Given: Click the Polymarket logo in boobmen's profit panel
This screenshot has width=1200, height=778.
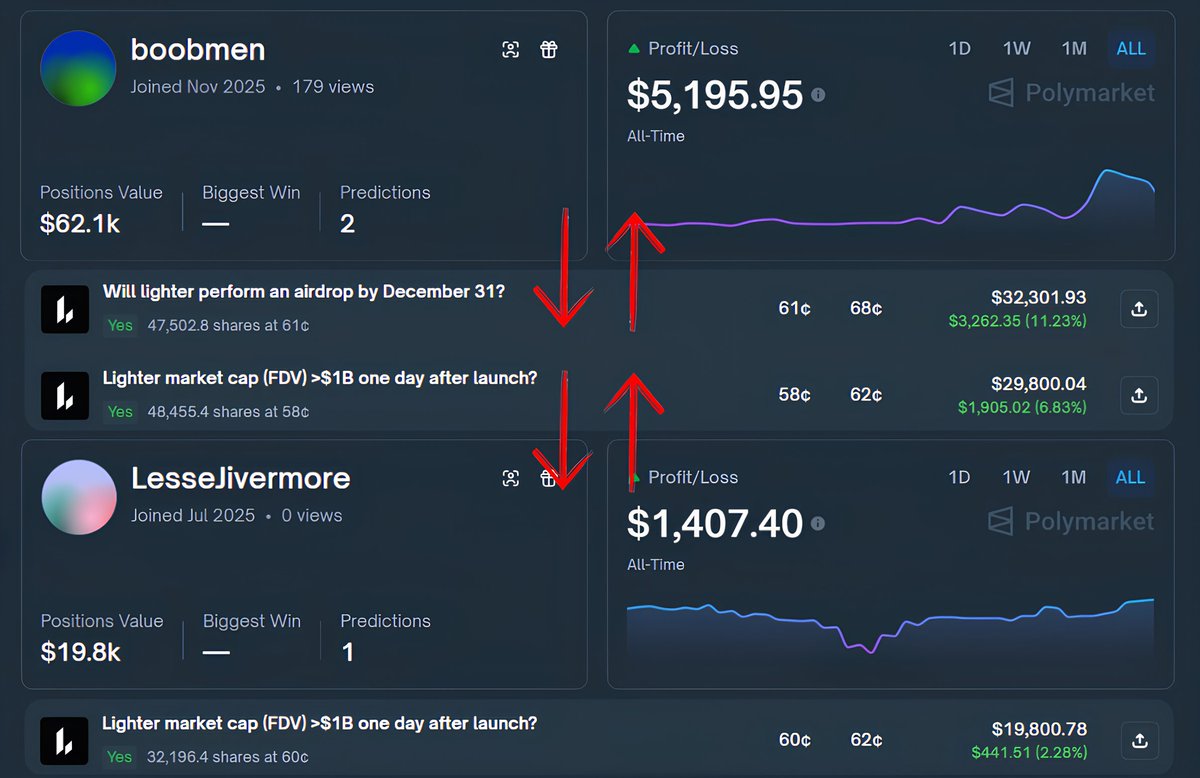Looking at the screenshot, I should point(1070,93).
